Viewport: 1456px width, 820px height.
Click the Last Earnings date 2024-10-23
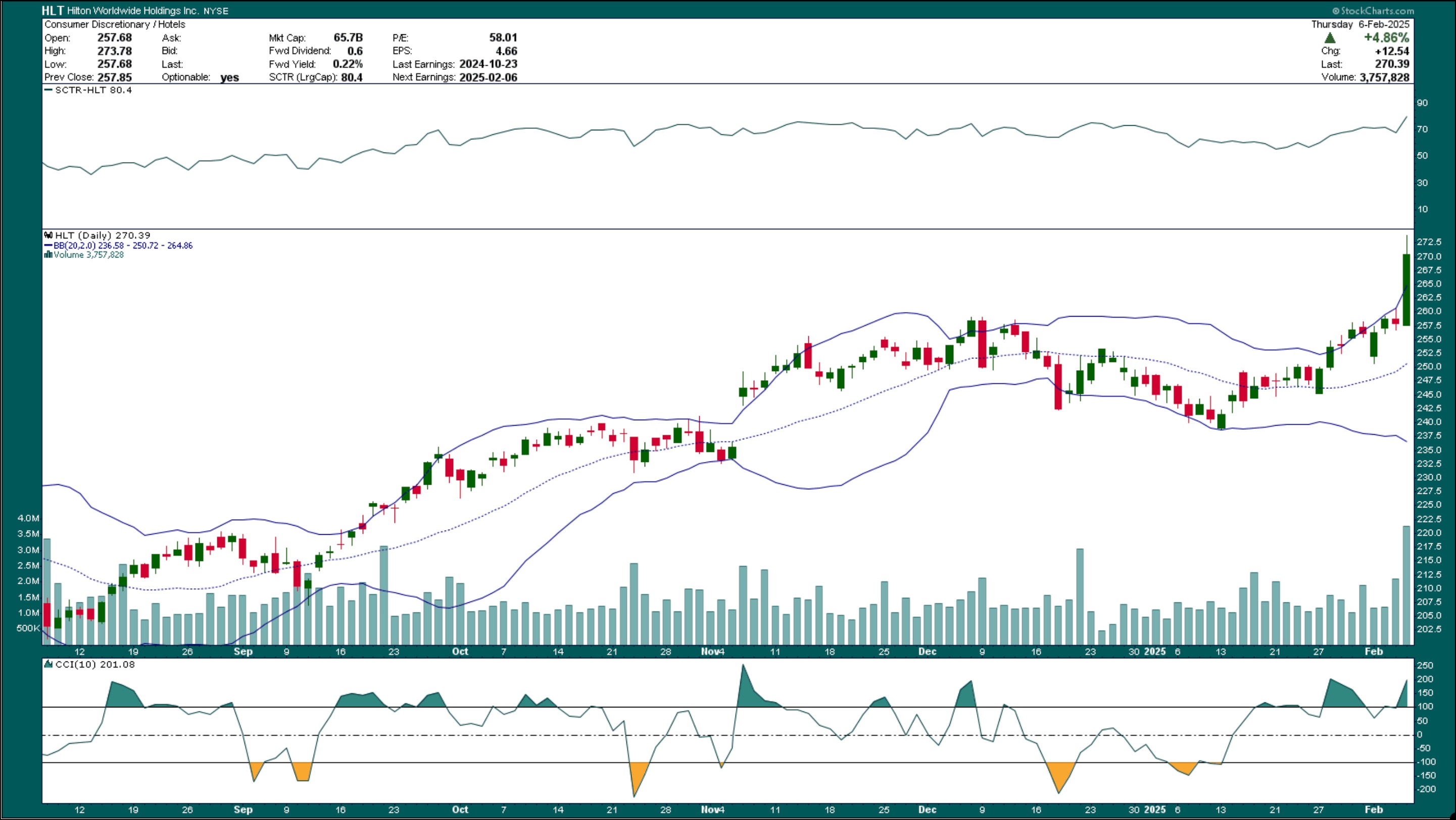tap(489, 64)
